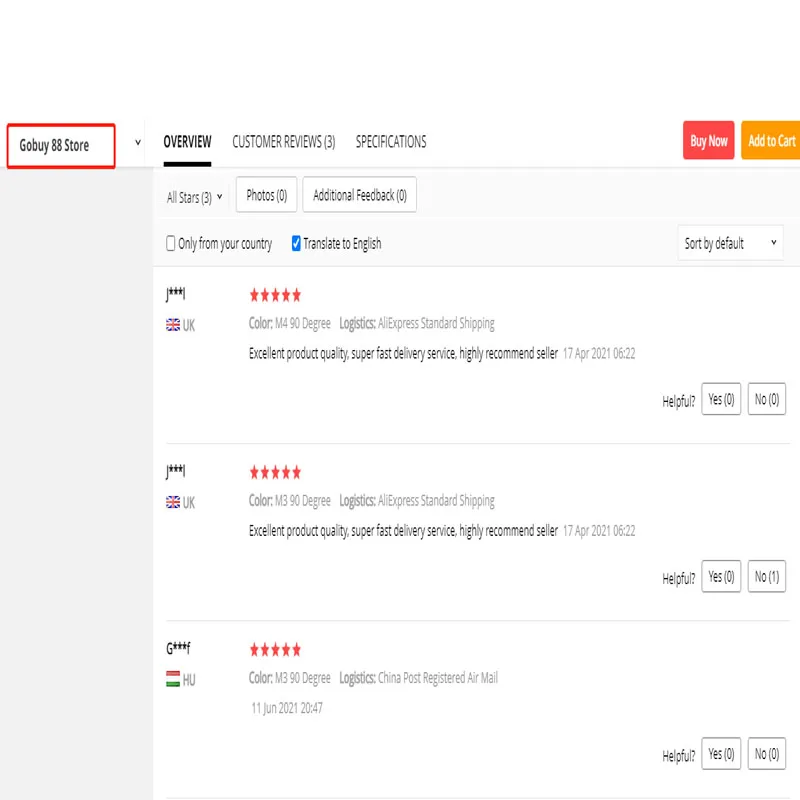Vote Yes (0) on G***f's review
Screen dimensions: 800x800
pyautogui.click(x=721, y=754)
